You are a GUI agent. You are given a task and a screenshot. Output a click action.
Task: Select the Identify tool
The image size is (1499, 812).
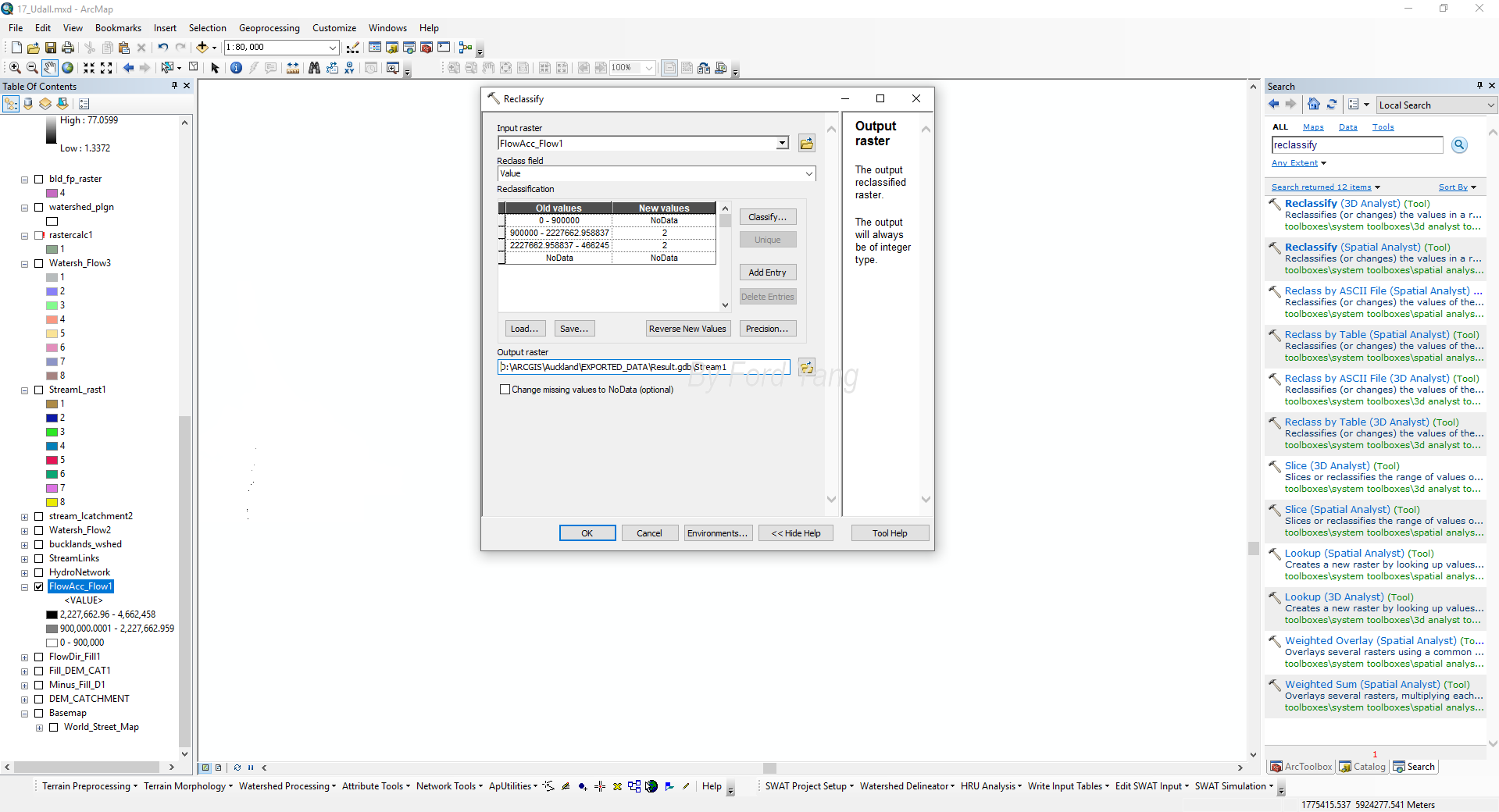pos(236,68)
